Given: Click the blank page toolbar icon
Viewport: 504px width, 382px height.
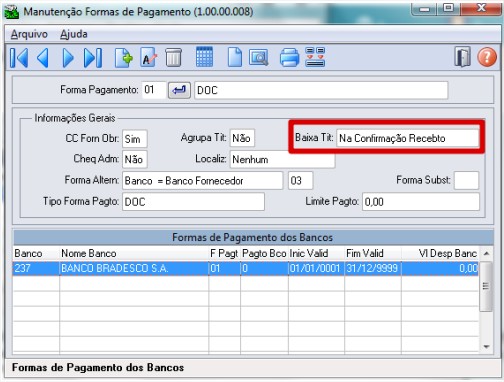Looking at the screenshot, I should (235, 57).
